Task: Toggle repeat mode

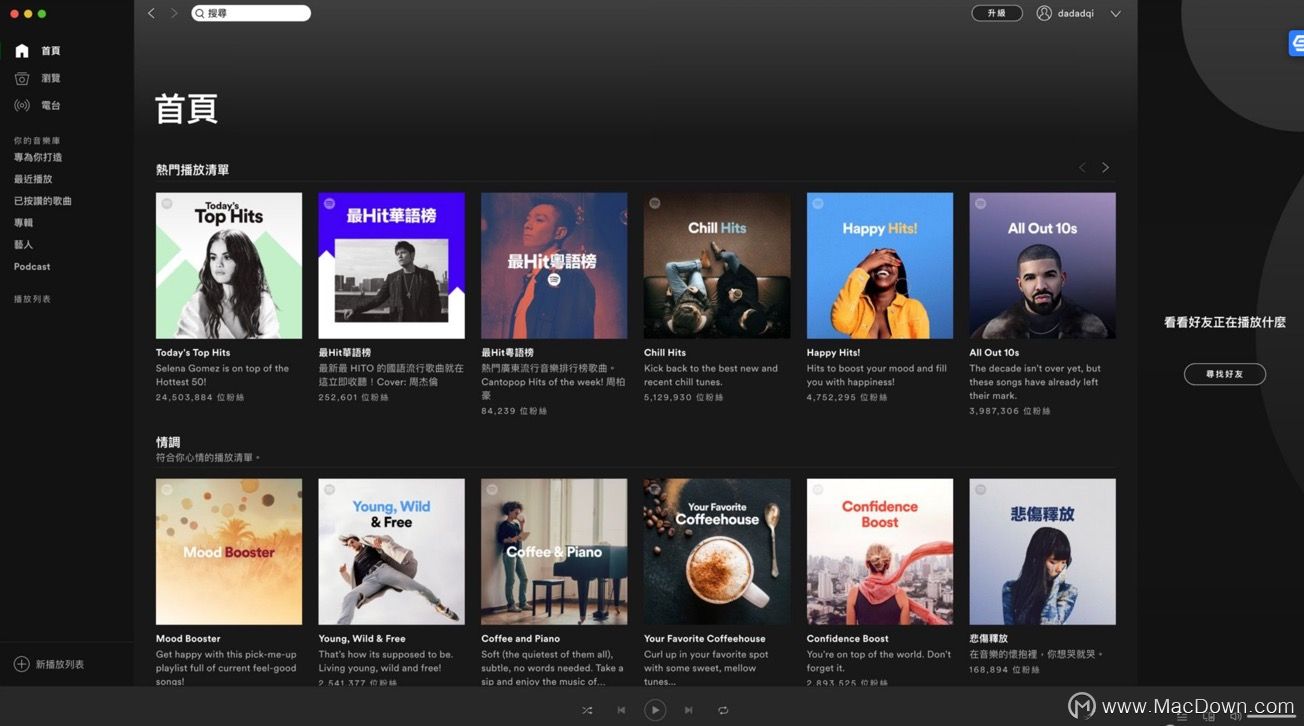Action: [723, 710]
